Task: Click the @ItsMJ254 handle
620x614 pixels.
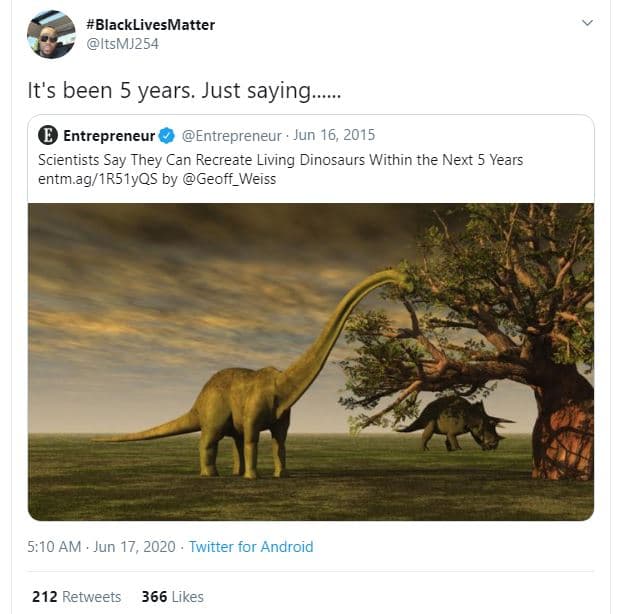Action: 123,43
